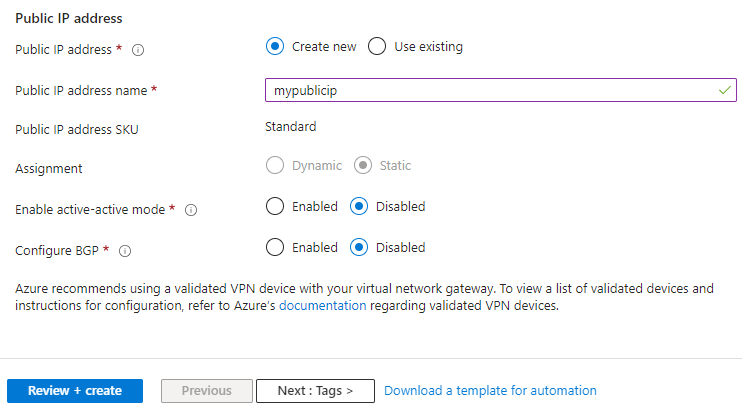Set Configure BGP to Disabled
This screenshot has height=412, width=742.
click(359, 247)
